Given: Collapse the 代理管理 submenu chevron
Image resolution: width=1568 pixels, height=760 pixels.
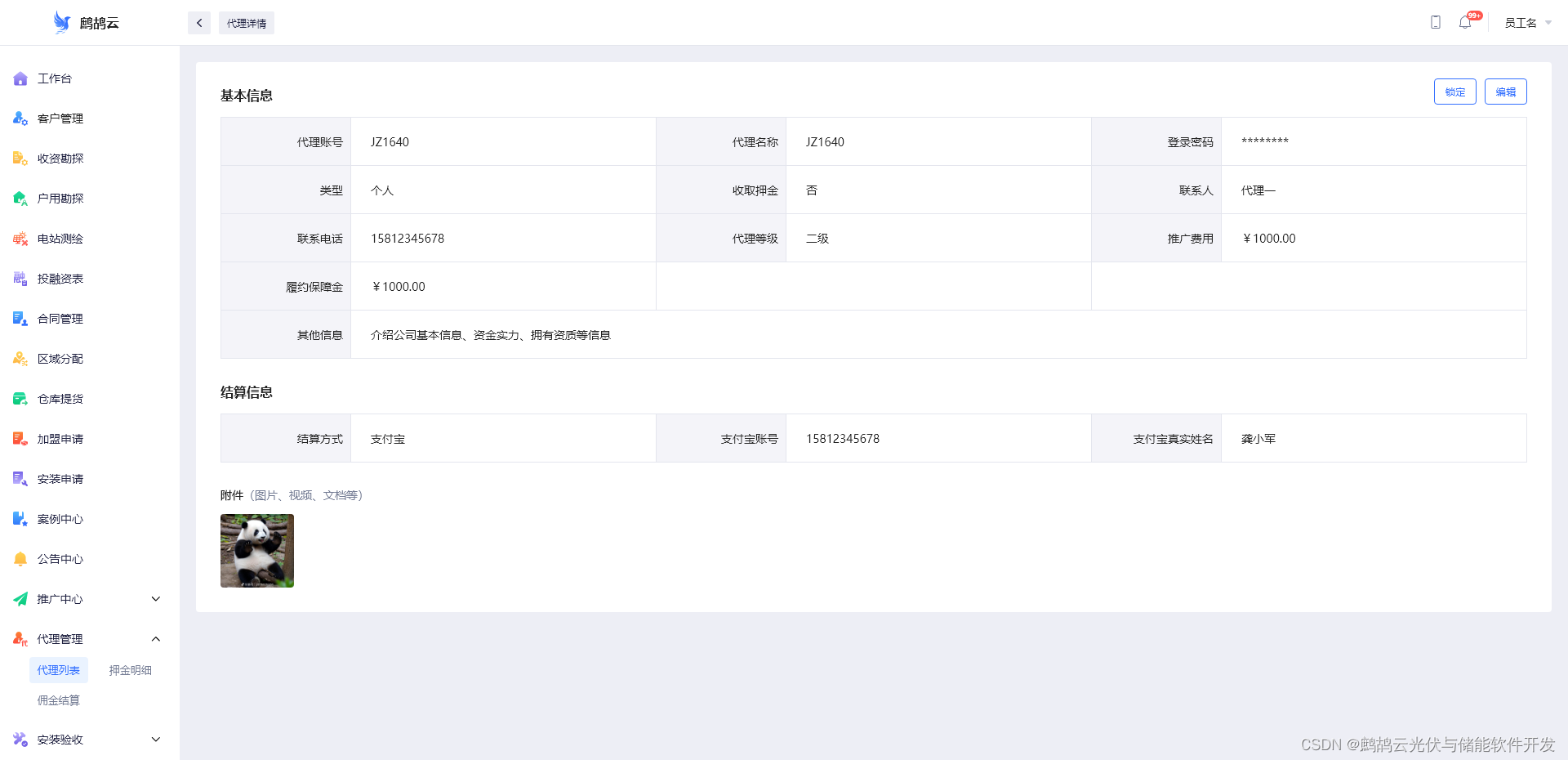Looking at the screenshot, I should coord(156,639).
